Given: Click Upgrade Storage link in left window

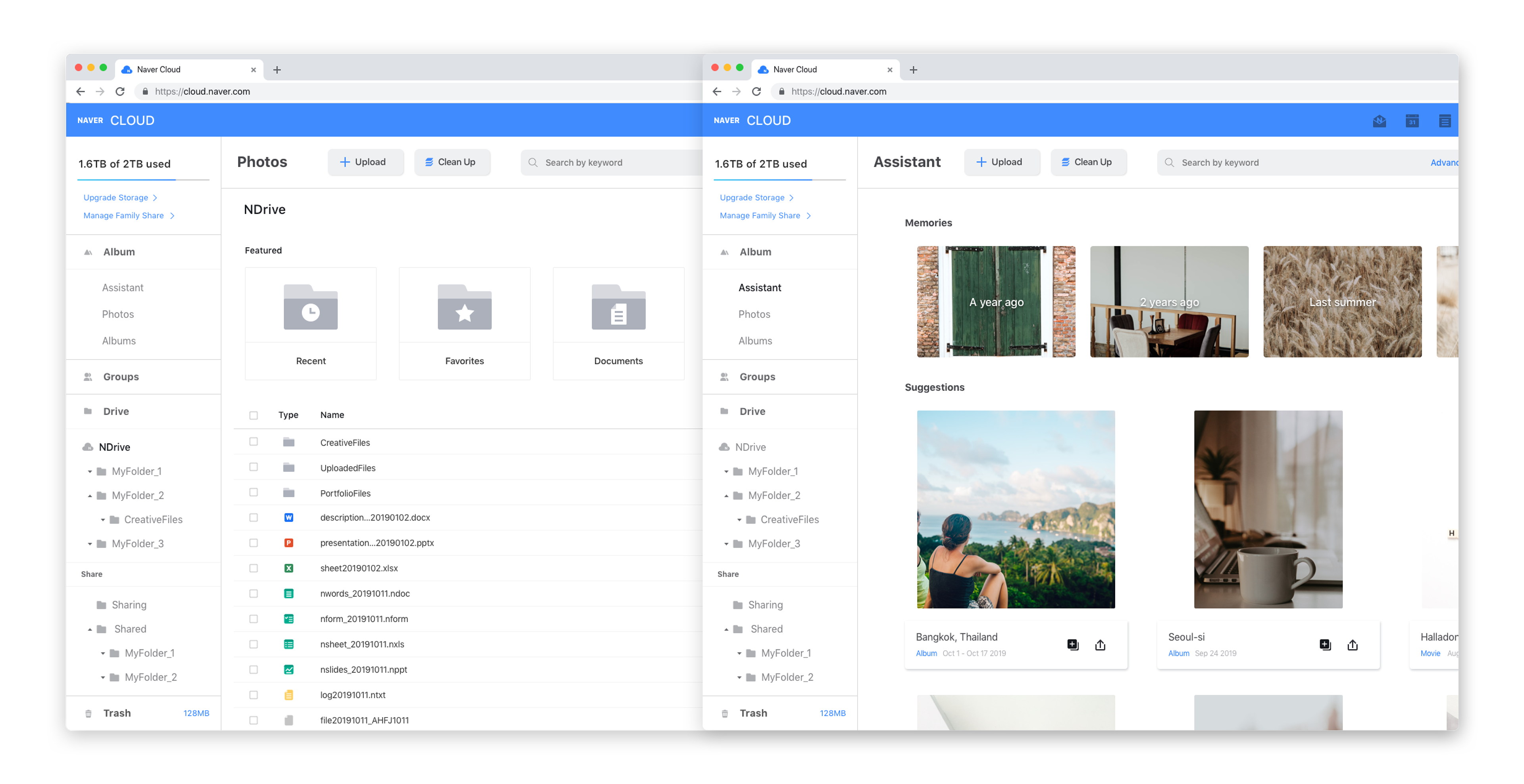Looking at the screenshot, I should click(x=120, y=198).
